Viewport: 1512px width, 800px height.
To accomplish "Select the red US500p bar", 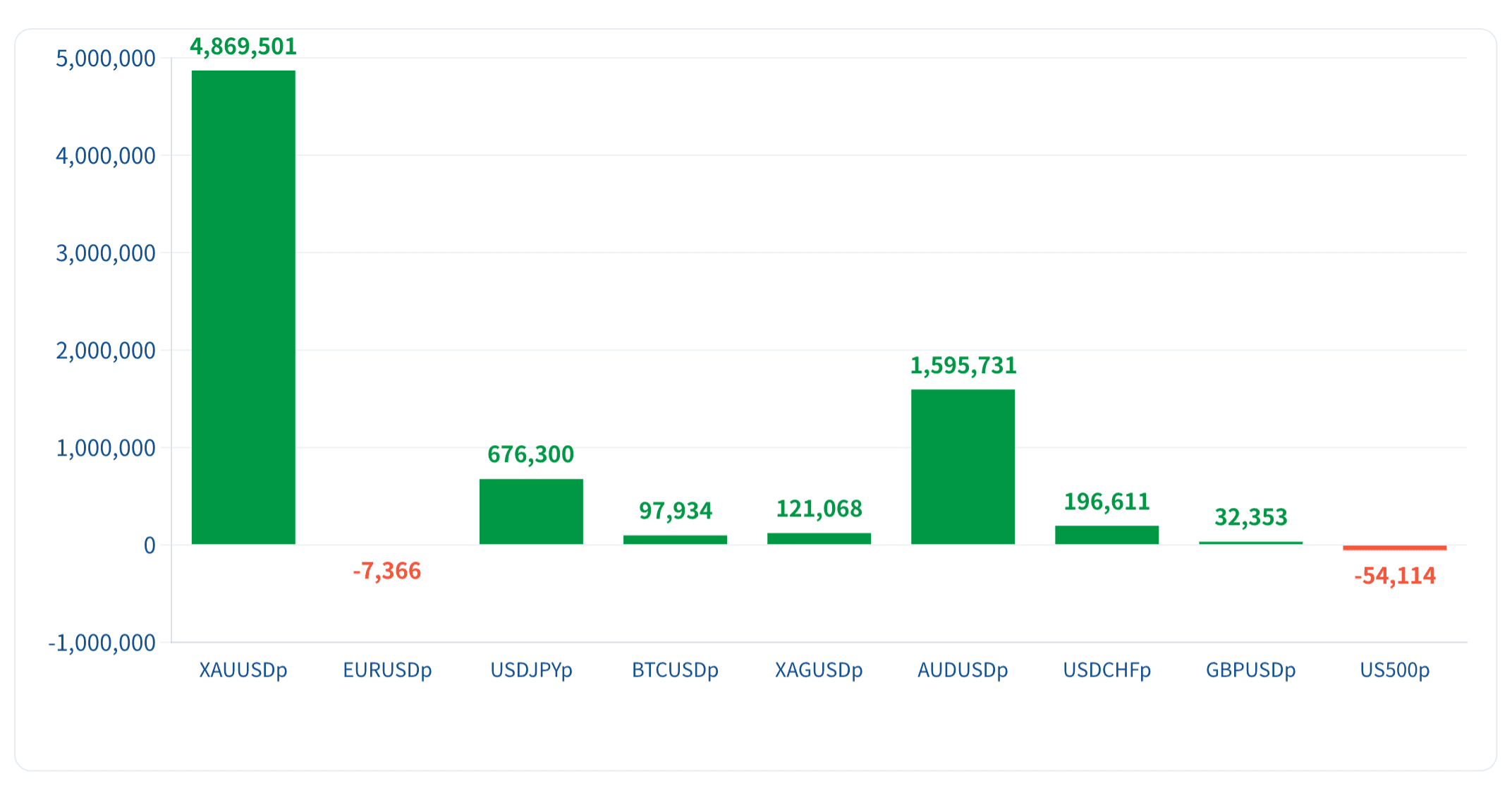I will point(1394,547).
